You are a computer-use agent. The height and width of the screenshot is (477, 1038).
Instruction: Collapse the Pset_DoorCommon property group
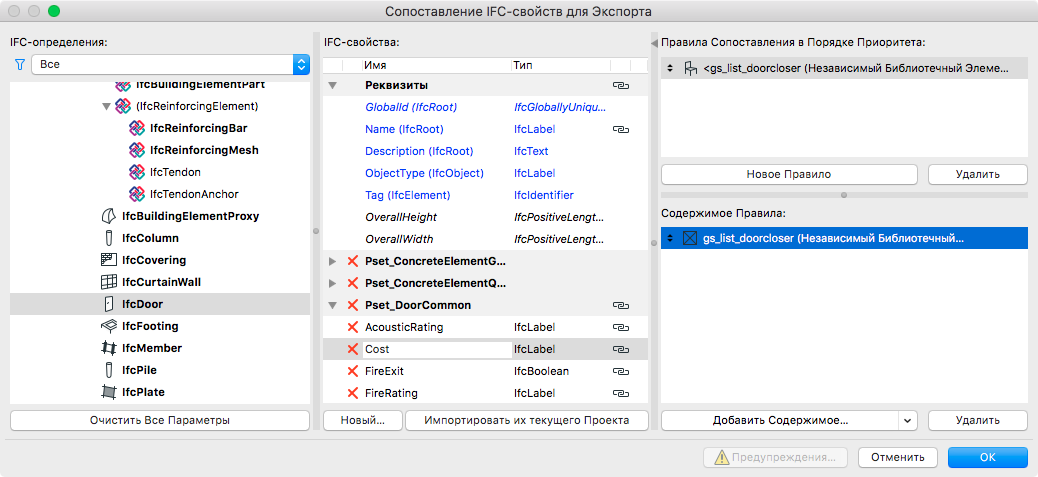(x=333, y=305)
